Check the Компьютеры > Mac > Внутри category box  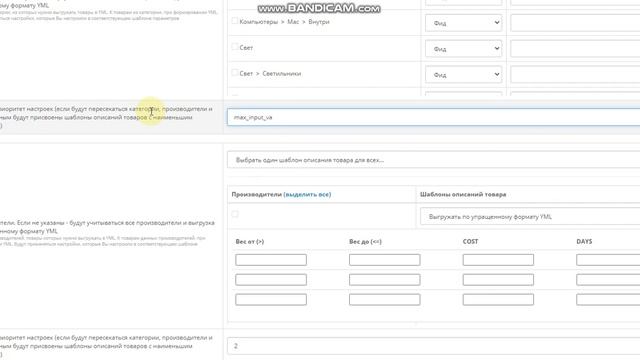click(235, 21)
